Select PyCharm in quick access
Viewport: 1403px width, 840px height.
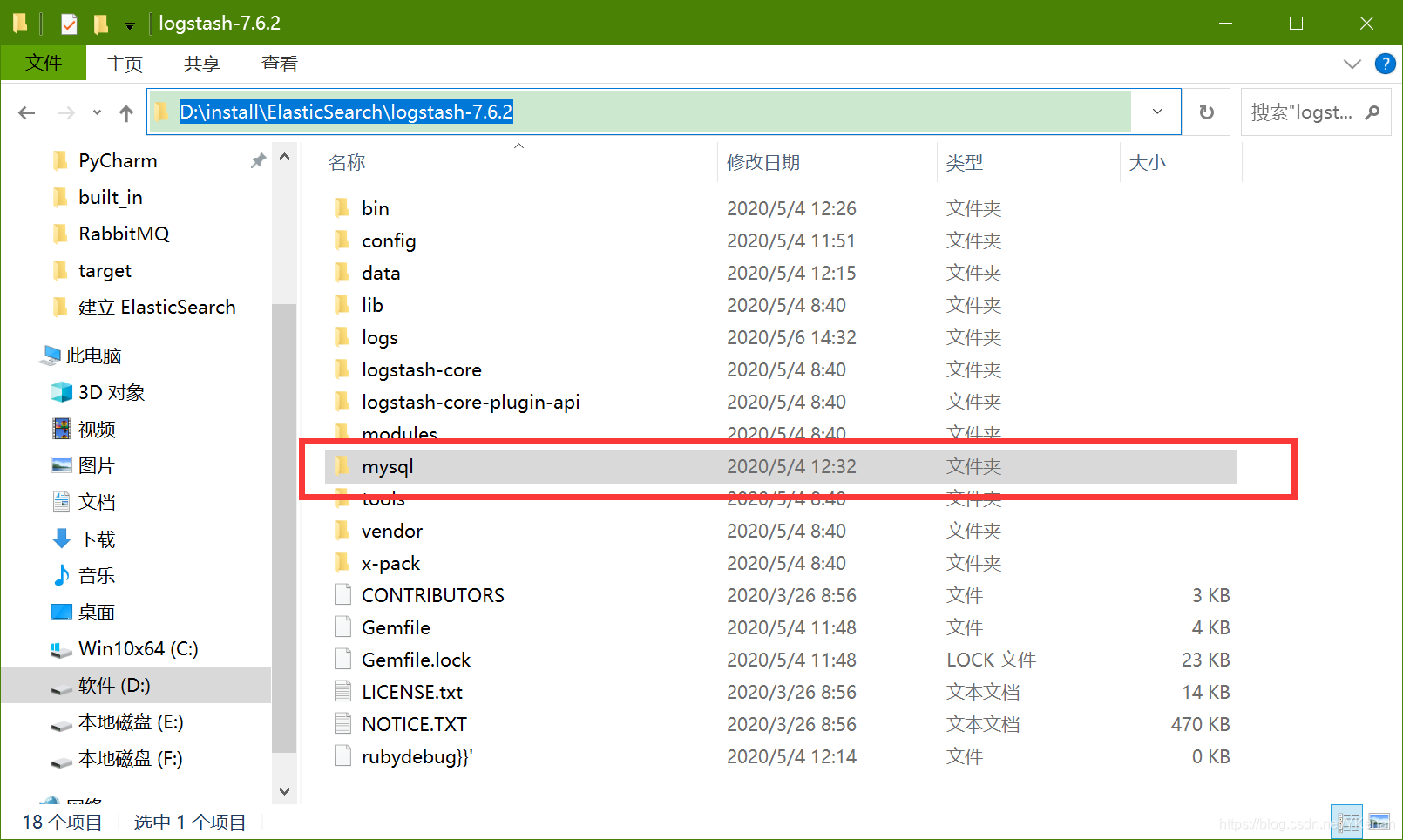point(118,160)
